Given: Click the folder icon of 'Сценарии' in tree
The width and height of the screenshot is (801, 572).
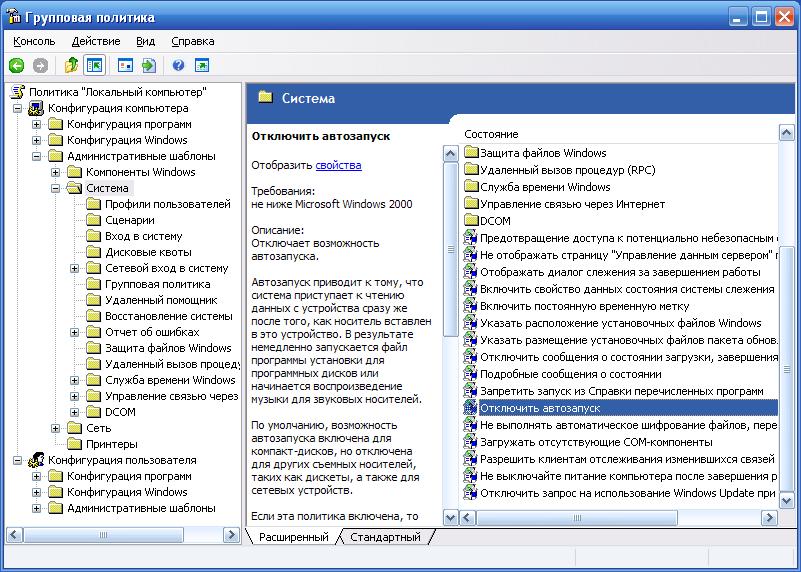Looking at the screenshot, I should pos(93,220).
